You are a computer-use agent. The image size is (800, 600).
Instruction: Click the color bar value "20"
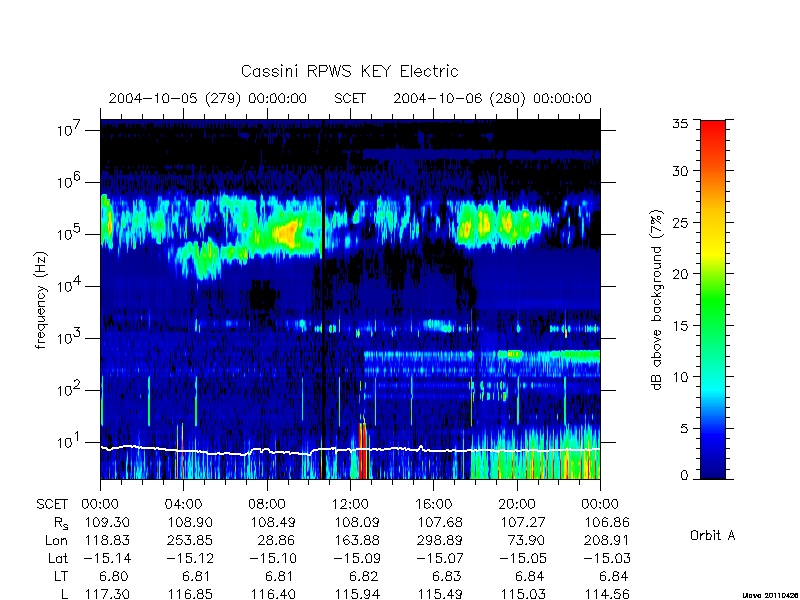680,274
